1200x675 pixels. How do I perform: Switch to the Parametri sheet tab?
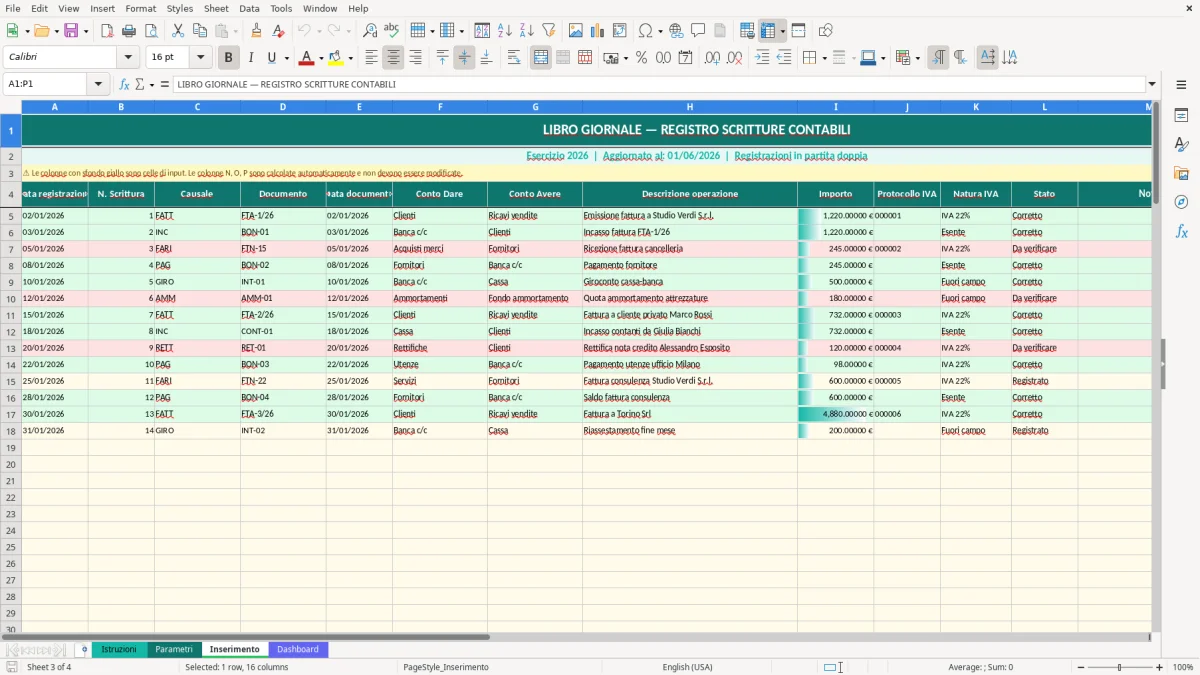coord(174,649)
